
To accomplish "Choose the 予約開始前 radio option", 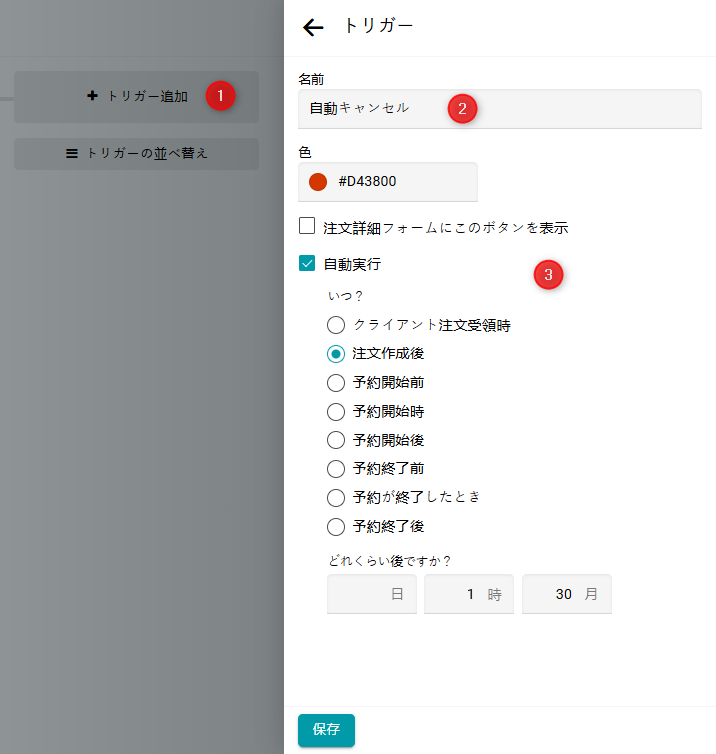I will [336, 382].
